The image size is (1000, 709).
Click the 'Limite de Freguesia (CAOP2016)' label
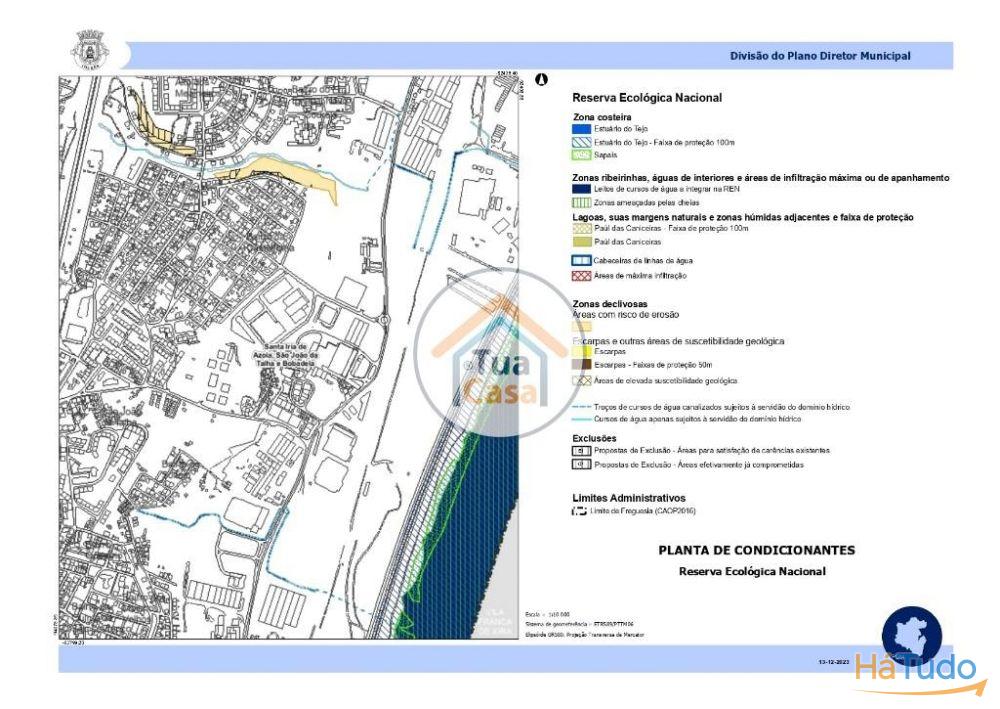(x=643, y=511)
